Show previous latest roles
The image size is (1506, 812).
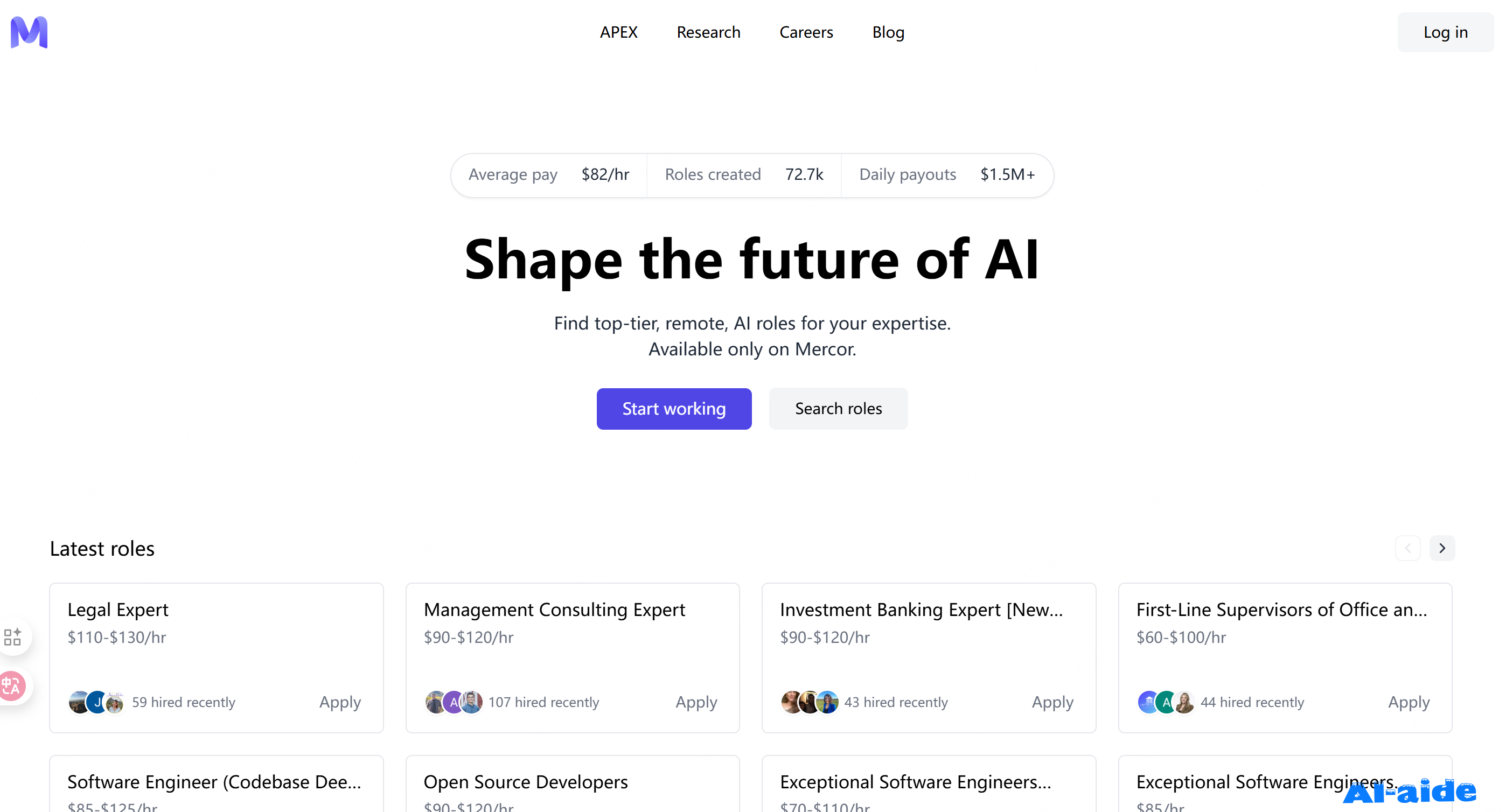pyautogui.click(x=1408, y=548)
